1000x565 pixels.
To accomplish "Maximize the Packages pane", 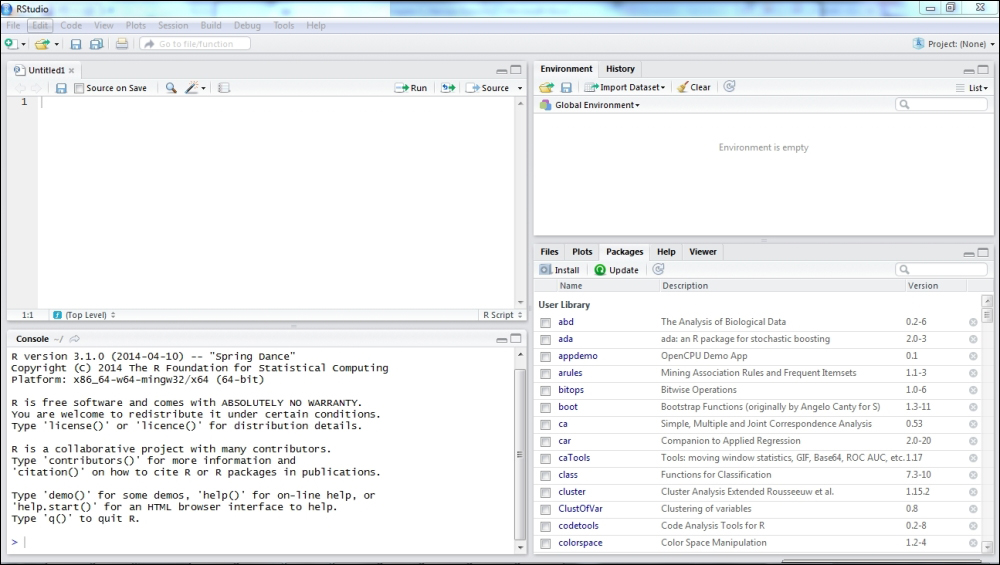I will (983, 253).
